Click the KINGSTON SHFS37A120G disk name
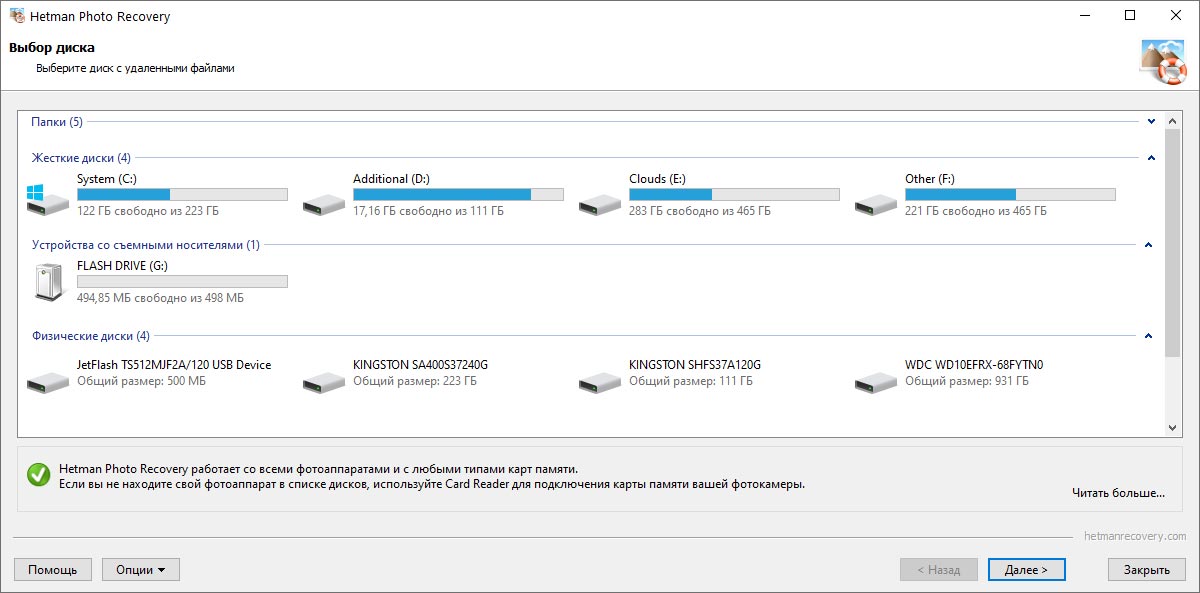 (695, 365)
